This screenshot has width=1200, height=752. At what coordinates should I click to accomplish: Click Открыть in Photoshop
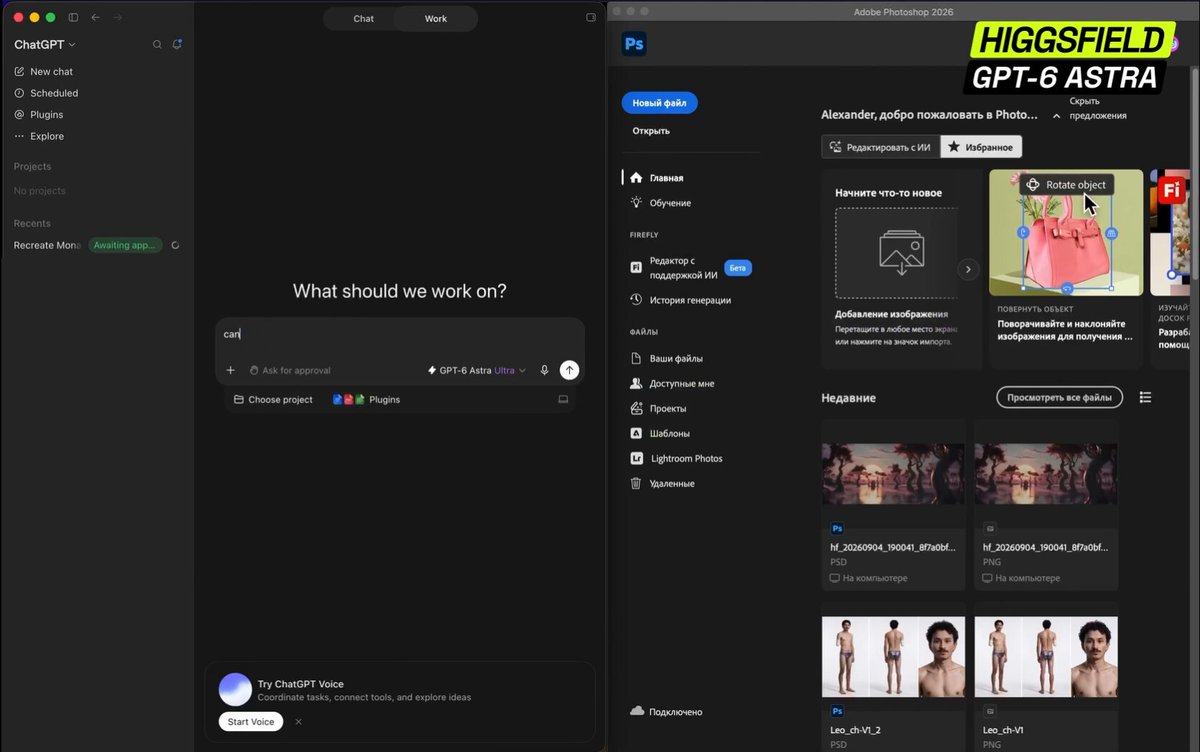(651, 131)
